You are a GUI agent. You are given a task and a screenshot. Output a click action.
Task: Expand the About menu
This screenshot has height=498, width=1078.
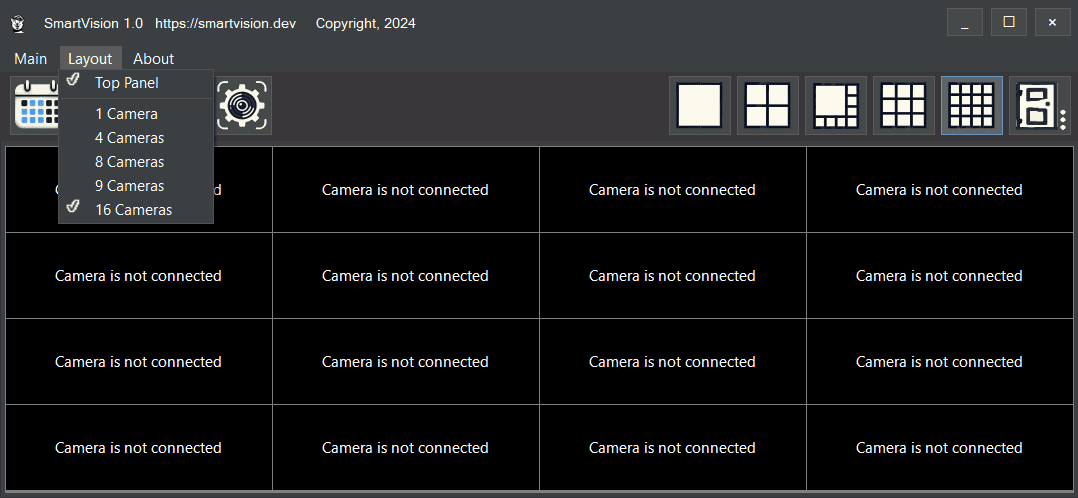click(x=153, y=59)
